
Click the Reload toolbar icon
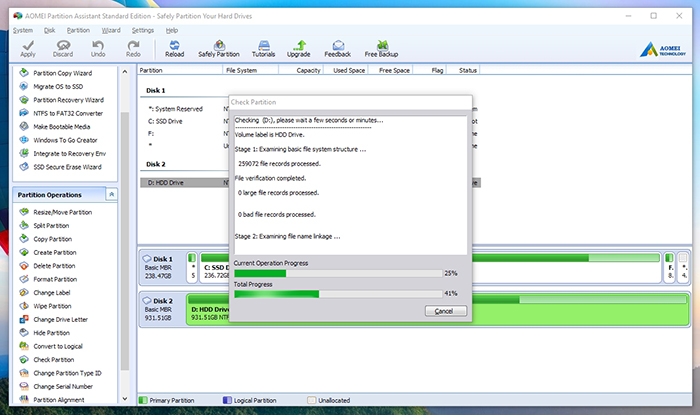(x=175, y=49)
